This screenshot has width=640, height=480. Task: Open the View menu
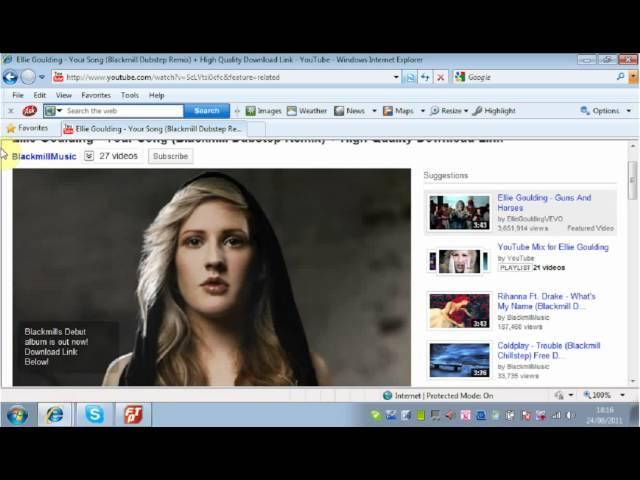pyautogui.click(x=64, y=95)
